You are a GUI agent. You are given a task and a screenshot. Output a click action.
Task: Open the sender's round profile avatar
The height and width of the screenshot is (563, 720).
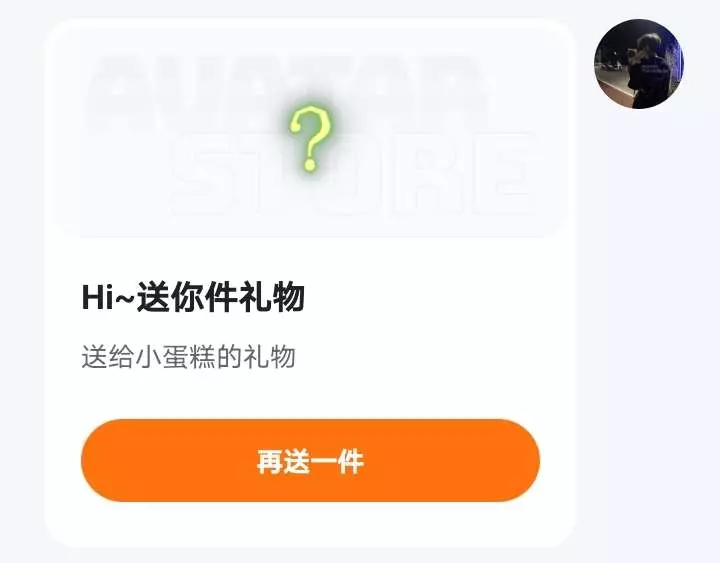point(639,64)
